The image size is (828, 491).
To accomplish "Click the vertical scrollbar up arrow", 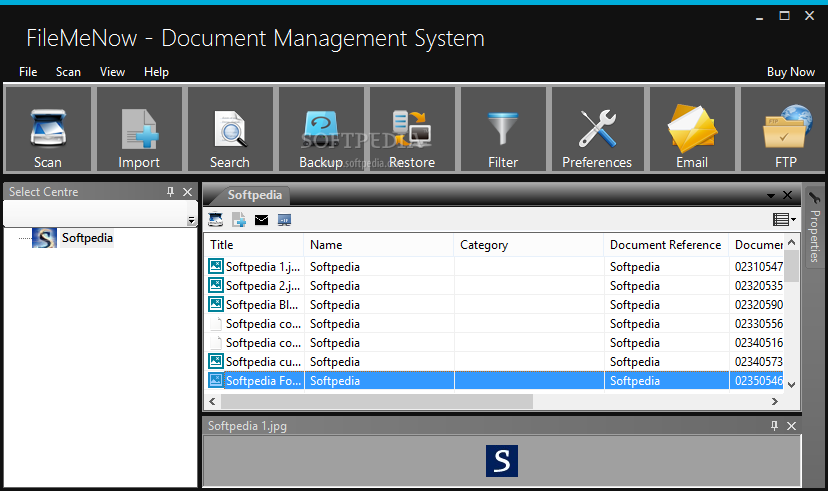I will click(x=791, y=242).
